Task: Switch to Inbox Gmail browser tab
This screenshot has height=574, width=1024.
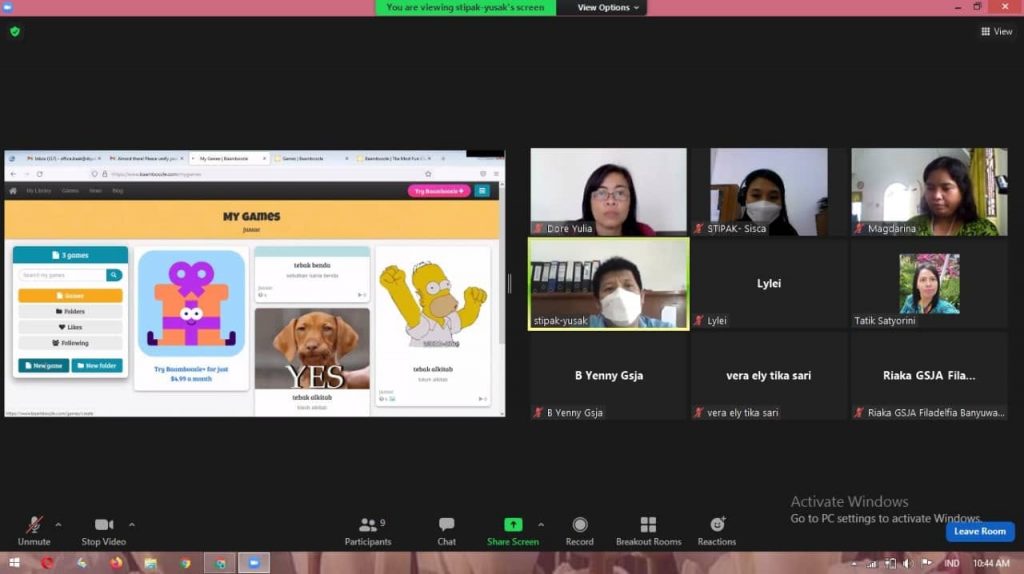Action: (63, 158)
